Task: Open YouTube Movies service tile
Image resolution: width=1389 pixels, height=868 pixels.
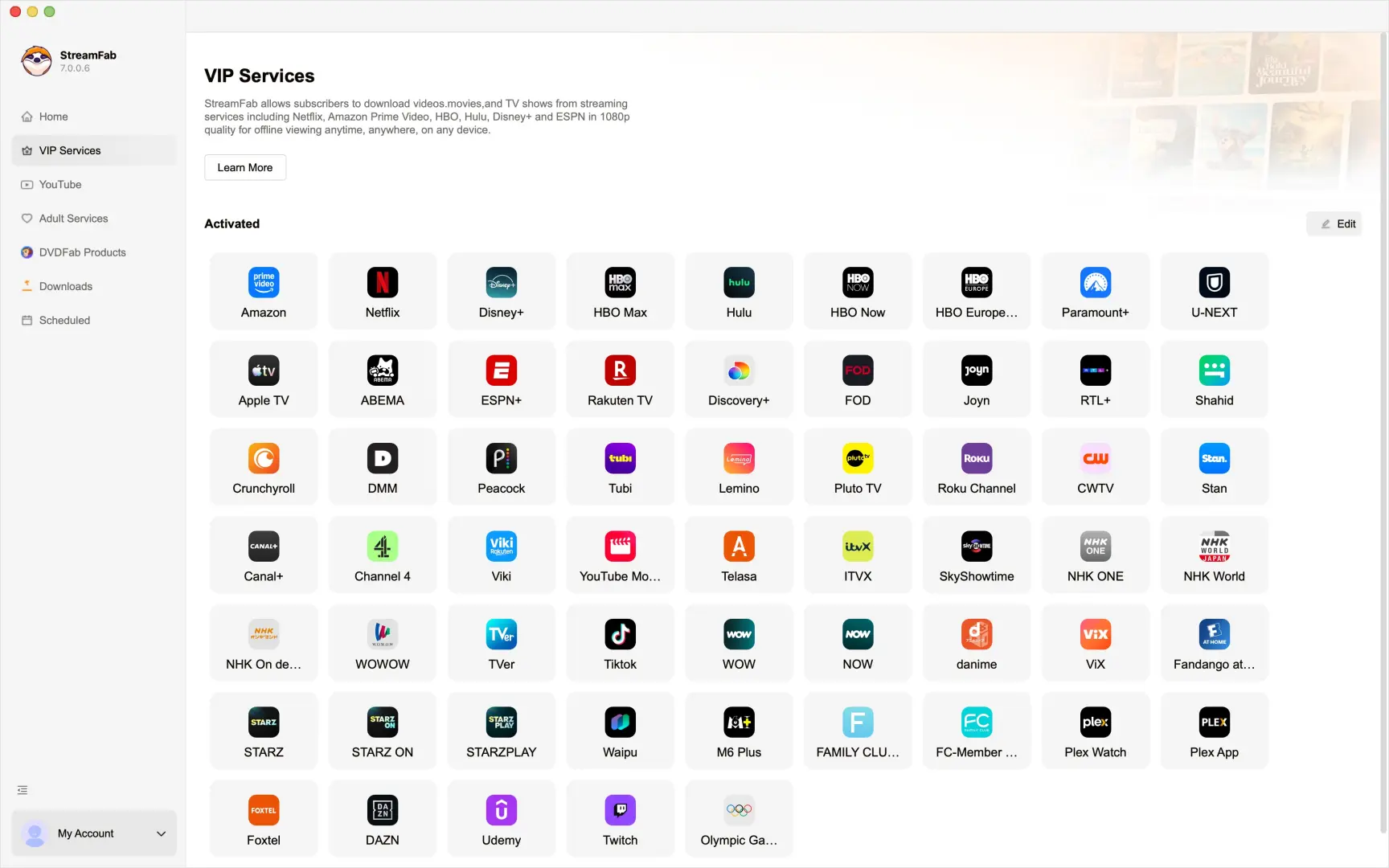Action: click(620, 555)
